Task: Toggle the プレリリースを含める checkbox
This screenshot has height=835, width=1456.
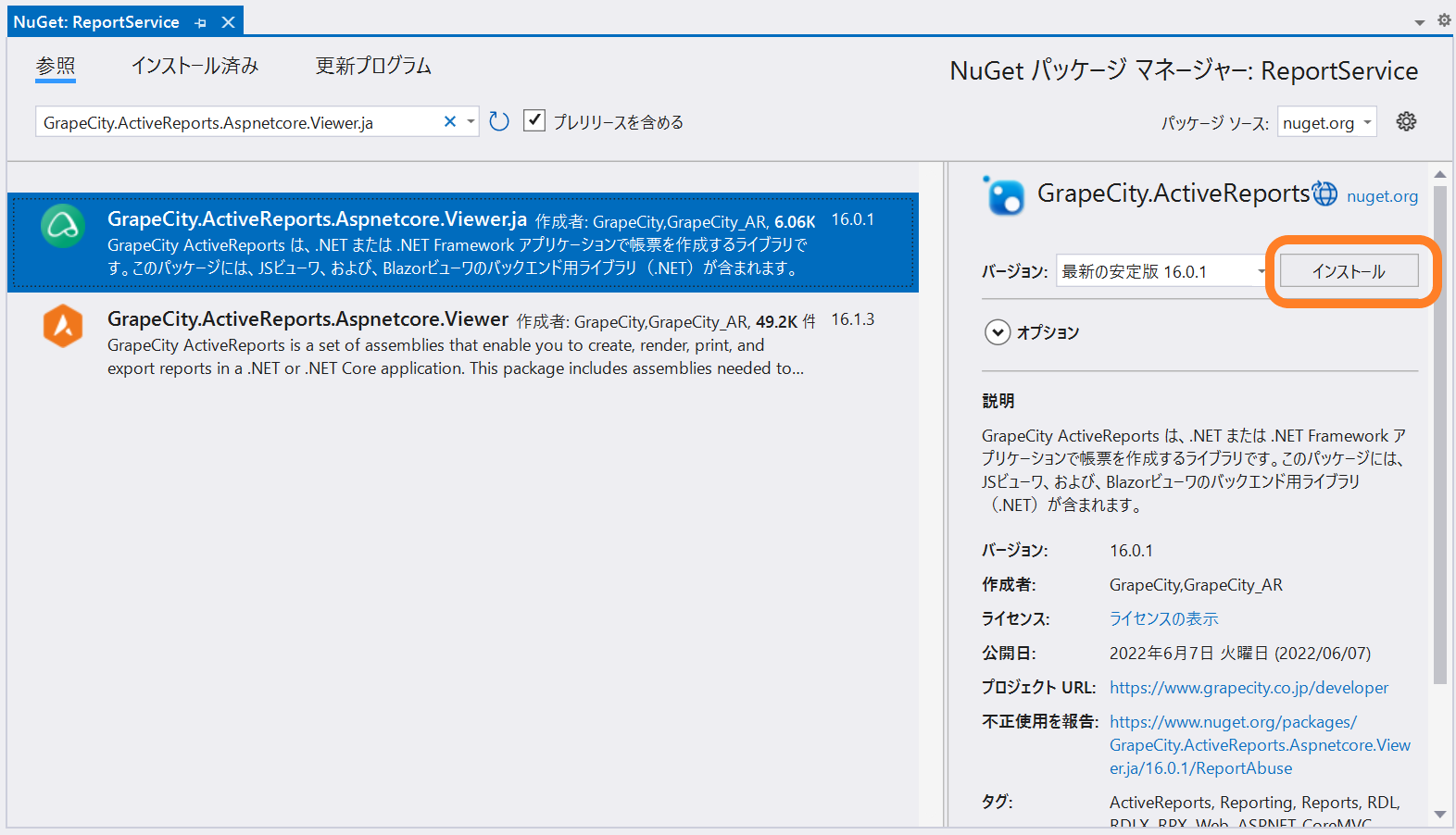Action: pos(534,120)
